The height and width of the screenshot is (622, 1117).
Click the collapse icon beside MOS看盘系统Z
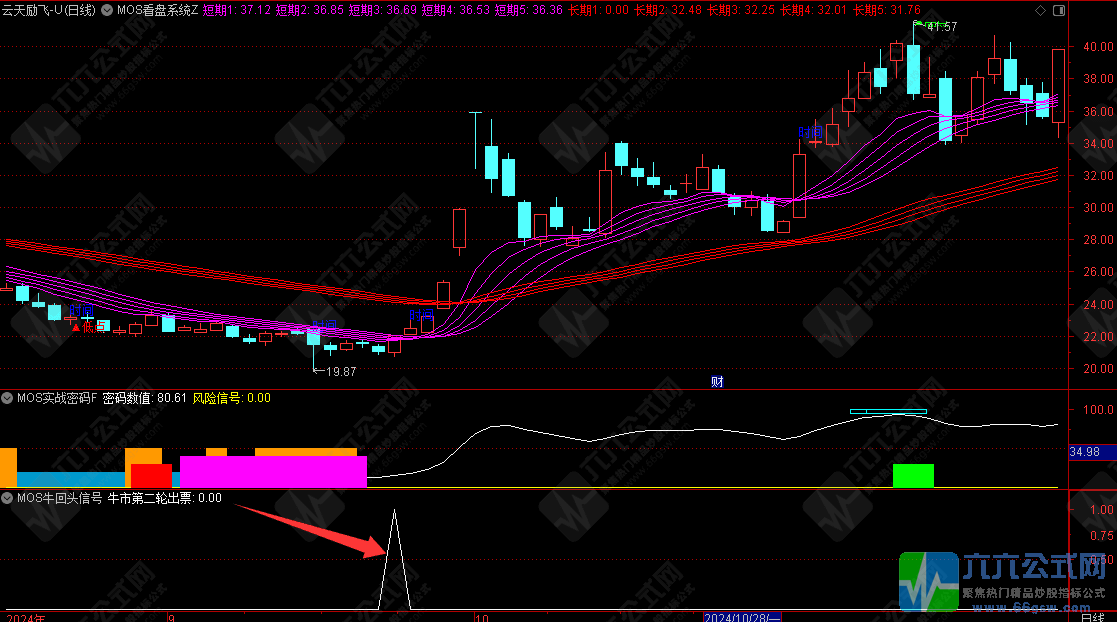pyautogui.click(x=107, y=10)
